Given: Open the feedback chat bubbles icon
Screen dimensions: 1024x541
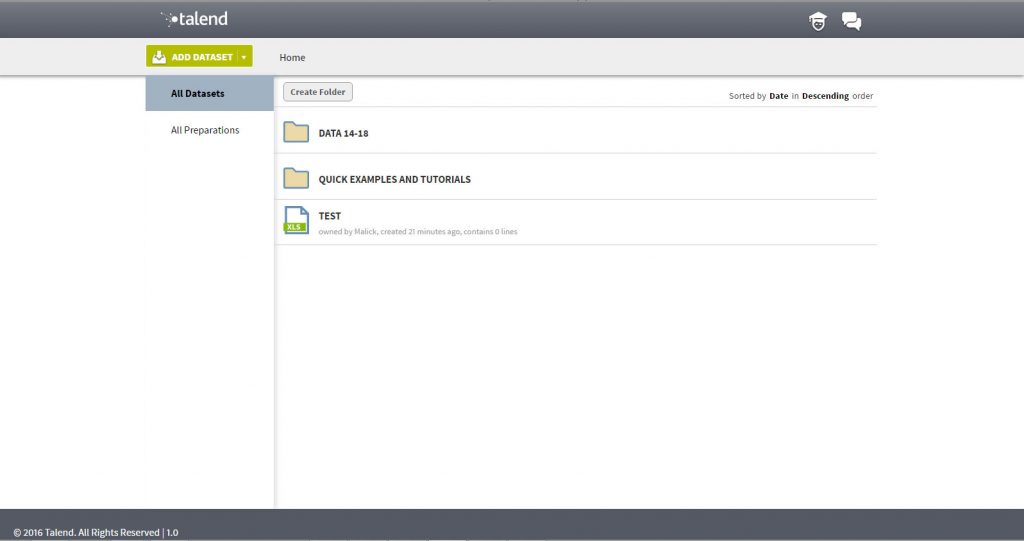Looking at the screenshot, I should [x=851, y=22].
